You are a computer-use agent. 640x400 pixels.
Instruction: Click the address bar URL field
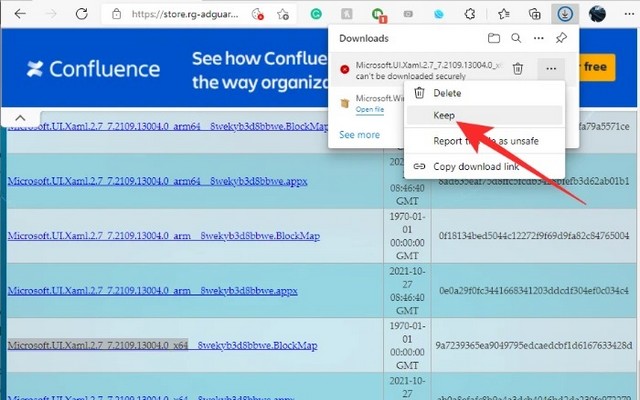(185, 14)
